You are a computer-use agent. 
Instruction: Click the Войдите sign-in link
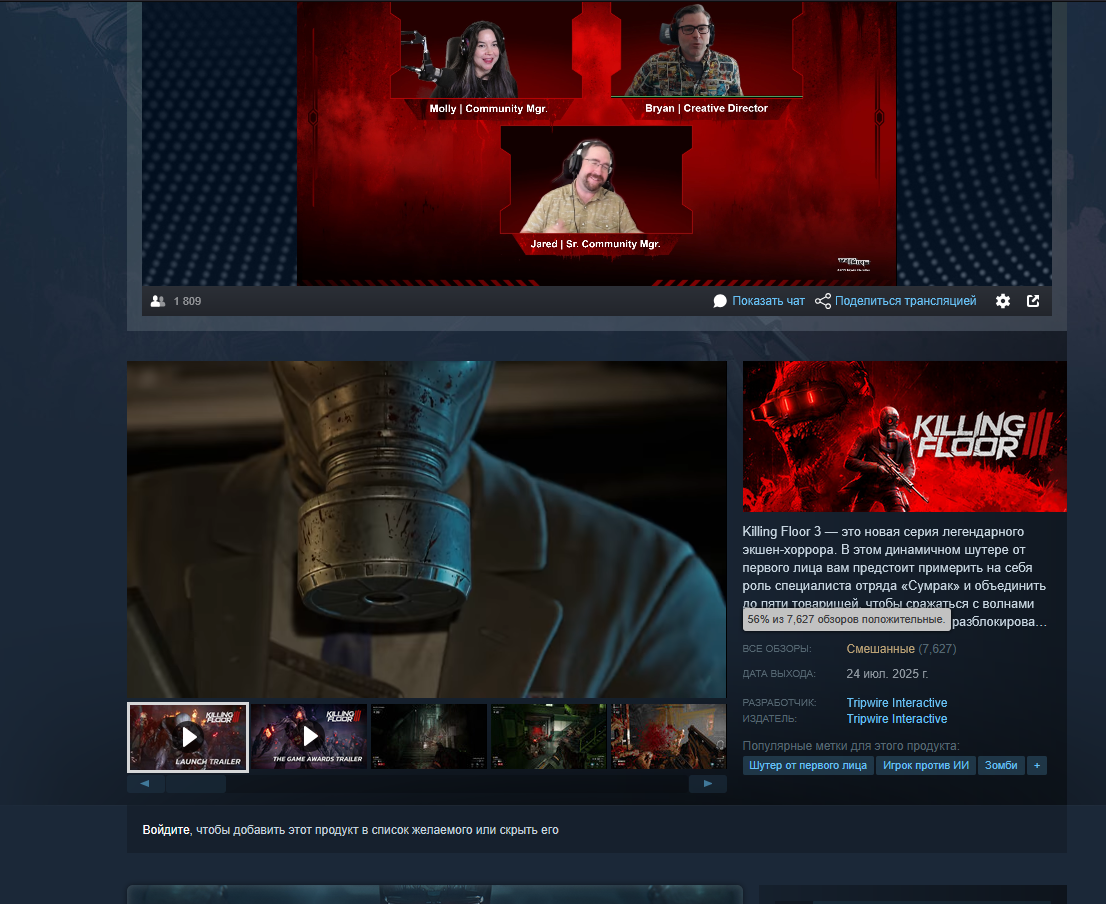[166, 830]
